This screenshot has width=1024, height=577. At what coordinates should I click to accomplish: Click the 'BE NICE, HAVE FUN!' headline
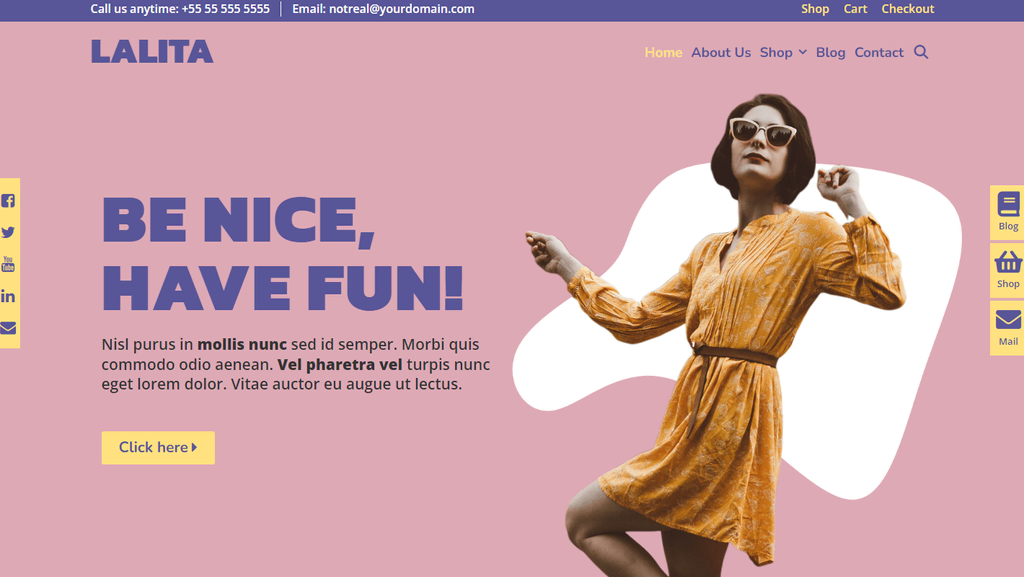(283, 253)
